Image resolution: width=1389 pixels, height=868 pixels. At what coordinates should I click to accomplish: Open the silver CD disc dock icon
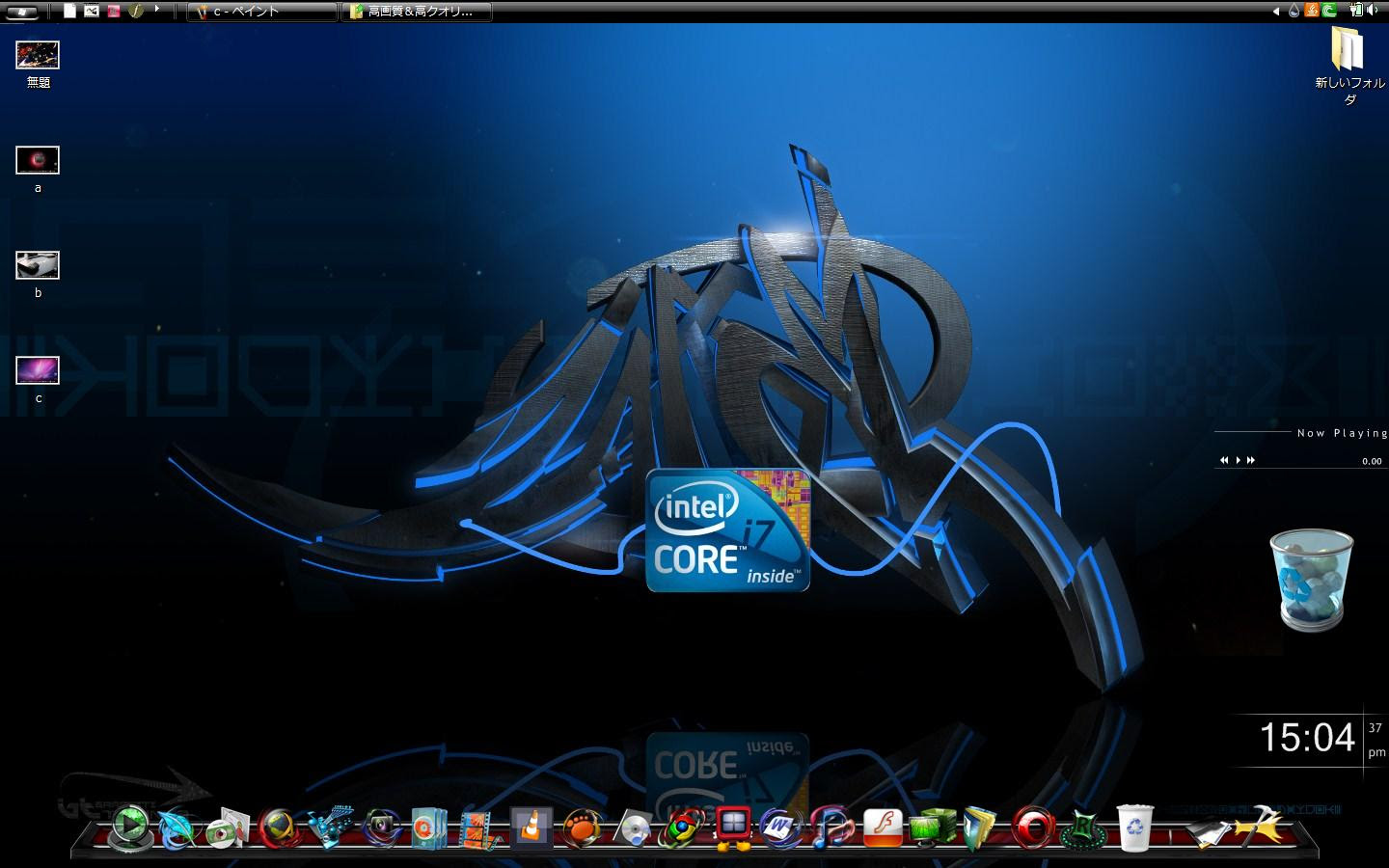[x=634, y=827]
